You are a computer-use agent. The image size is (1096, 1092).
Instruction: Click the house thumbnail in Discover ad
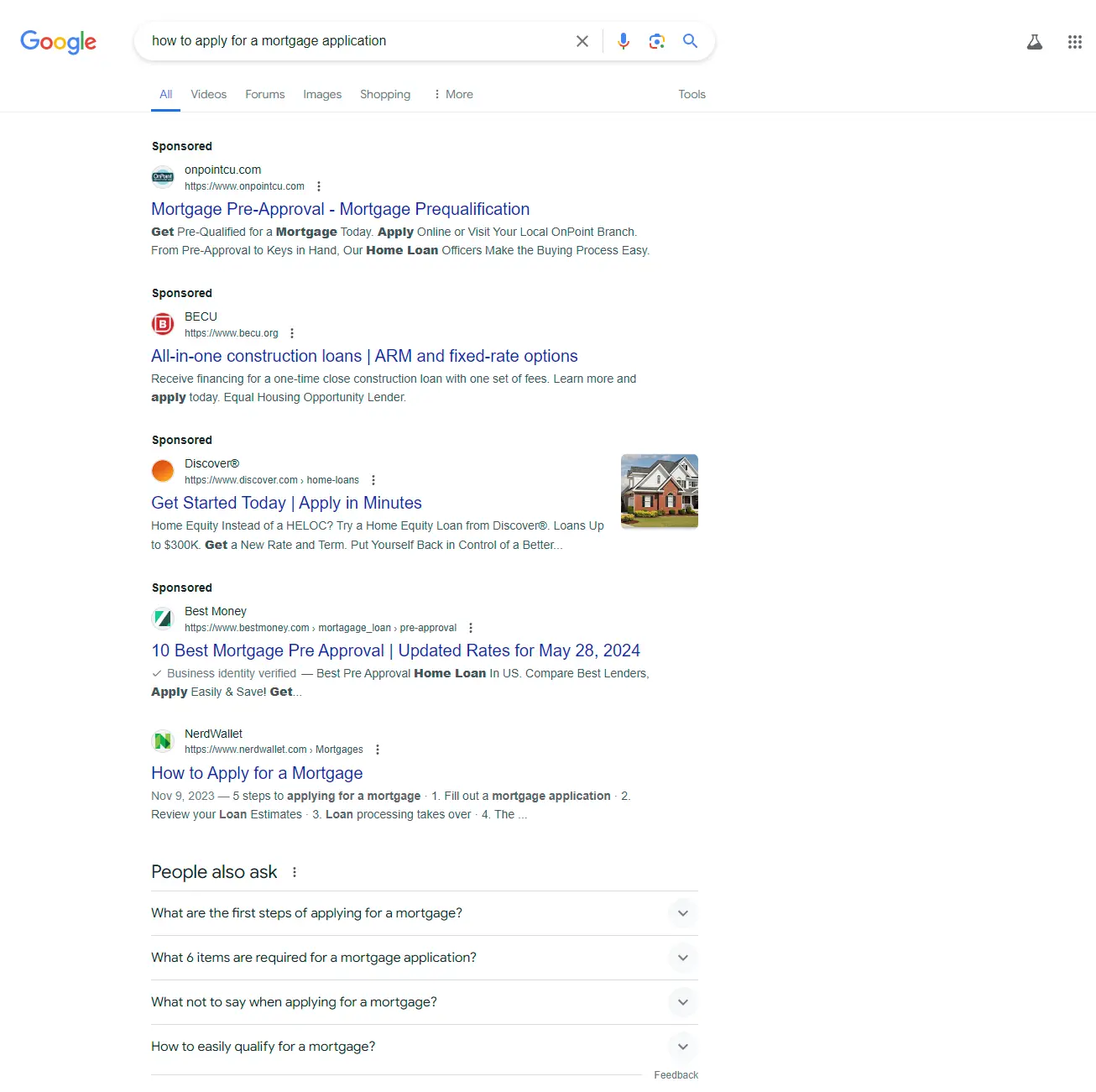(660, 491)
